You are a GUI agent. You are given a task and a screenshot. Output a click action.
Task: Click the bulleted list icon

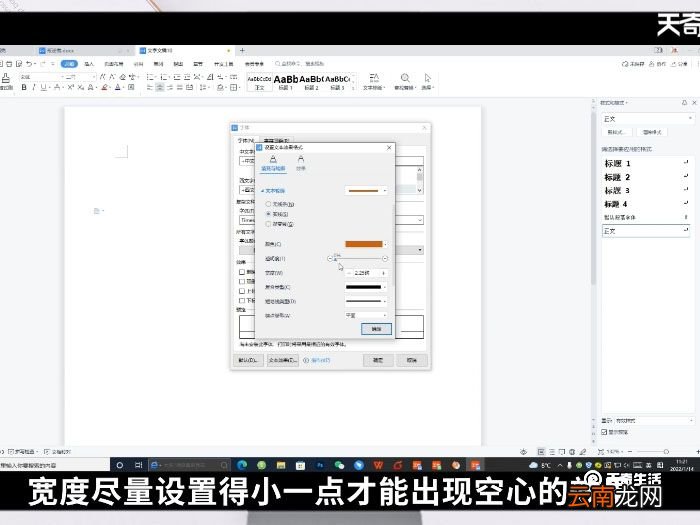(150, 77)
